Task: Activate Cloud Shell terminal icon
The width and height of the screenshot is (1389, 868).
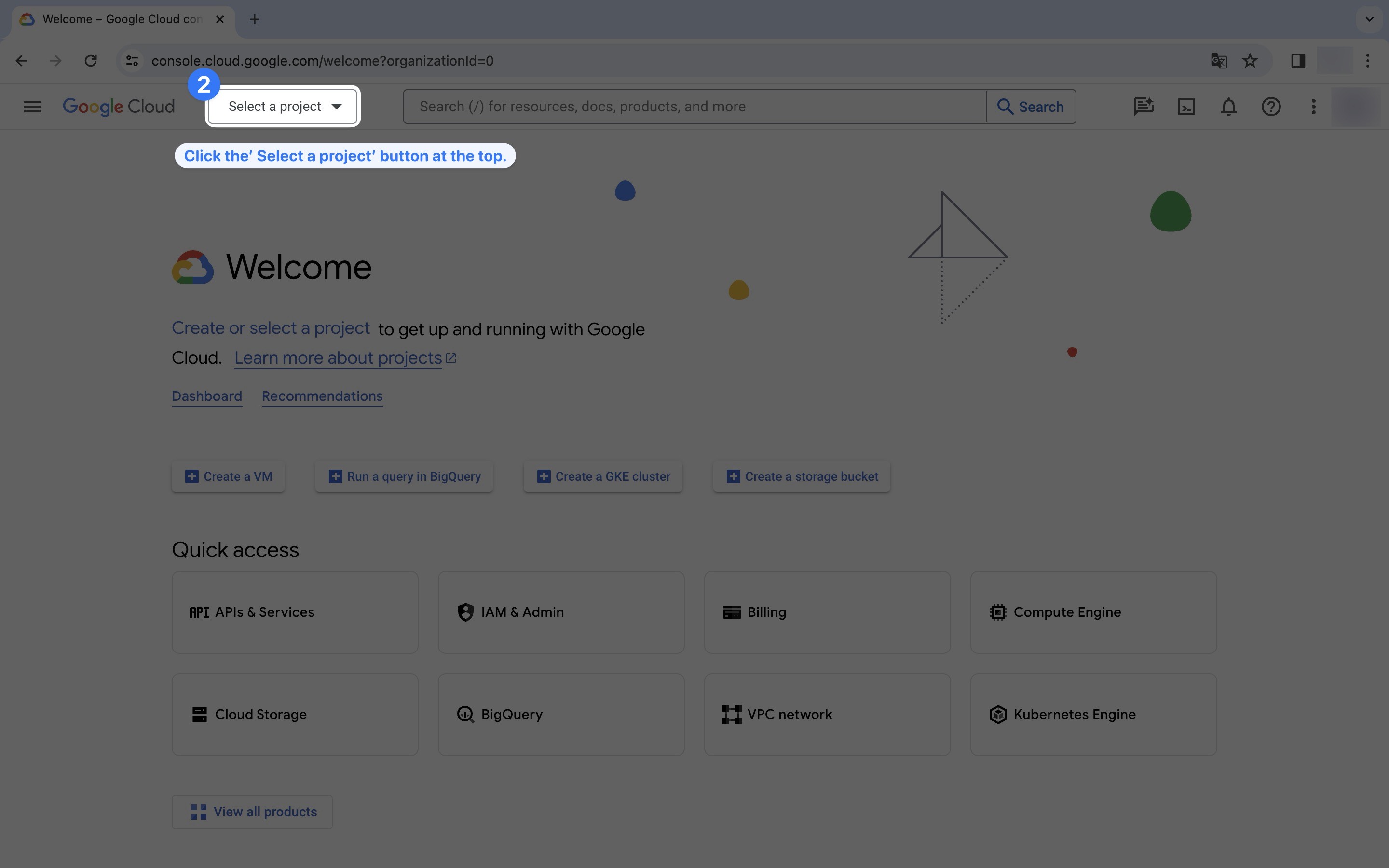Action: pos(1186,107)
